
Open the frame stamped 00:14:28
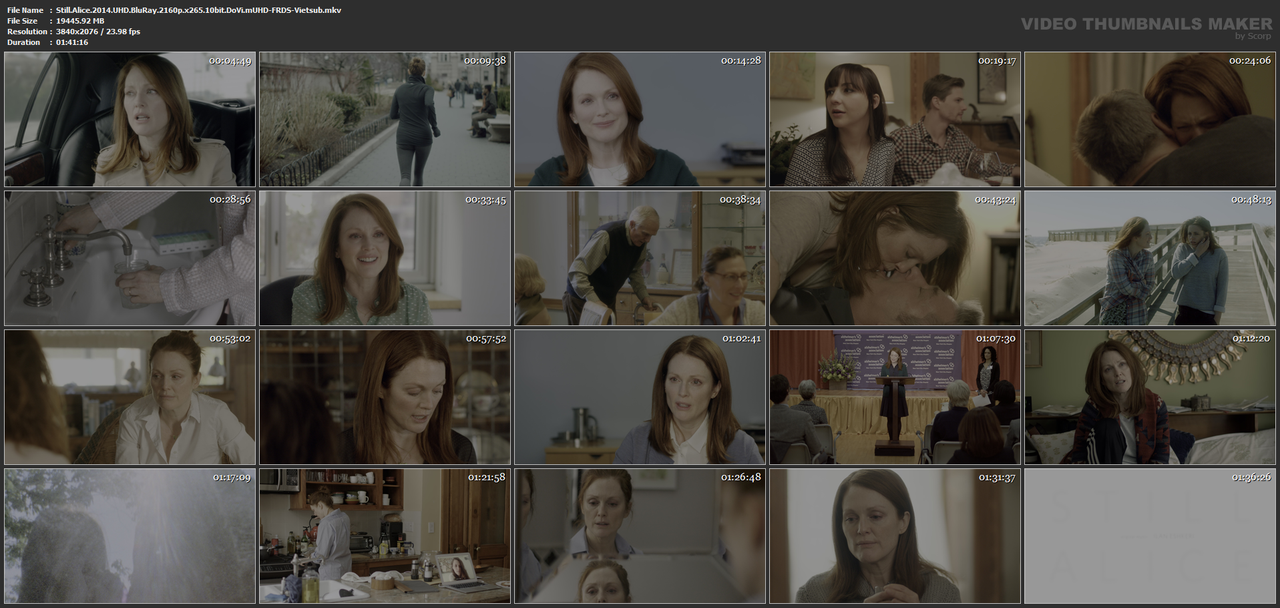640,120
